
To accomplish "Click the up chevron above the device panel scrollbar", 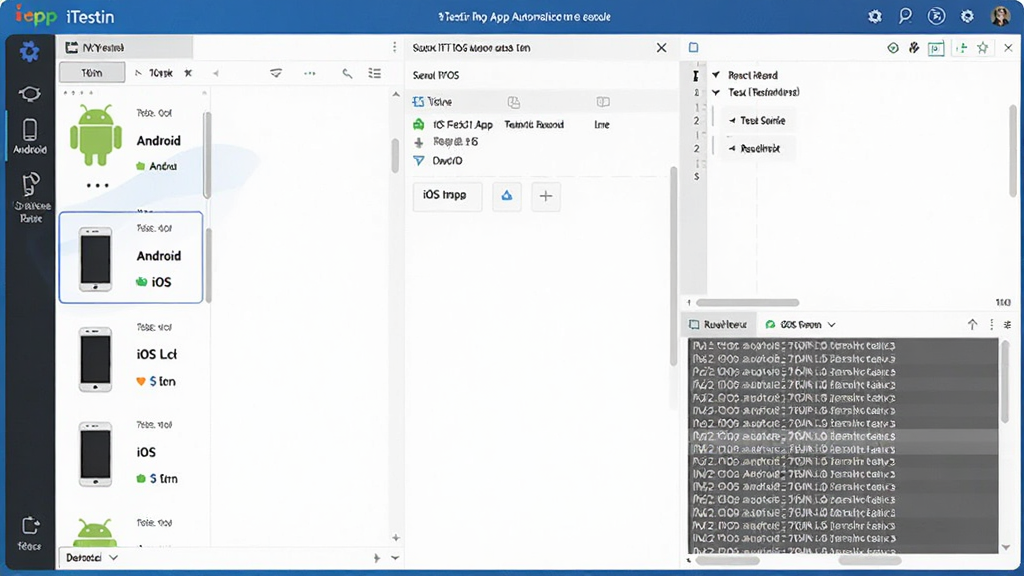I will (396, 95).
